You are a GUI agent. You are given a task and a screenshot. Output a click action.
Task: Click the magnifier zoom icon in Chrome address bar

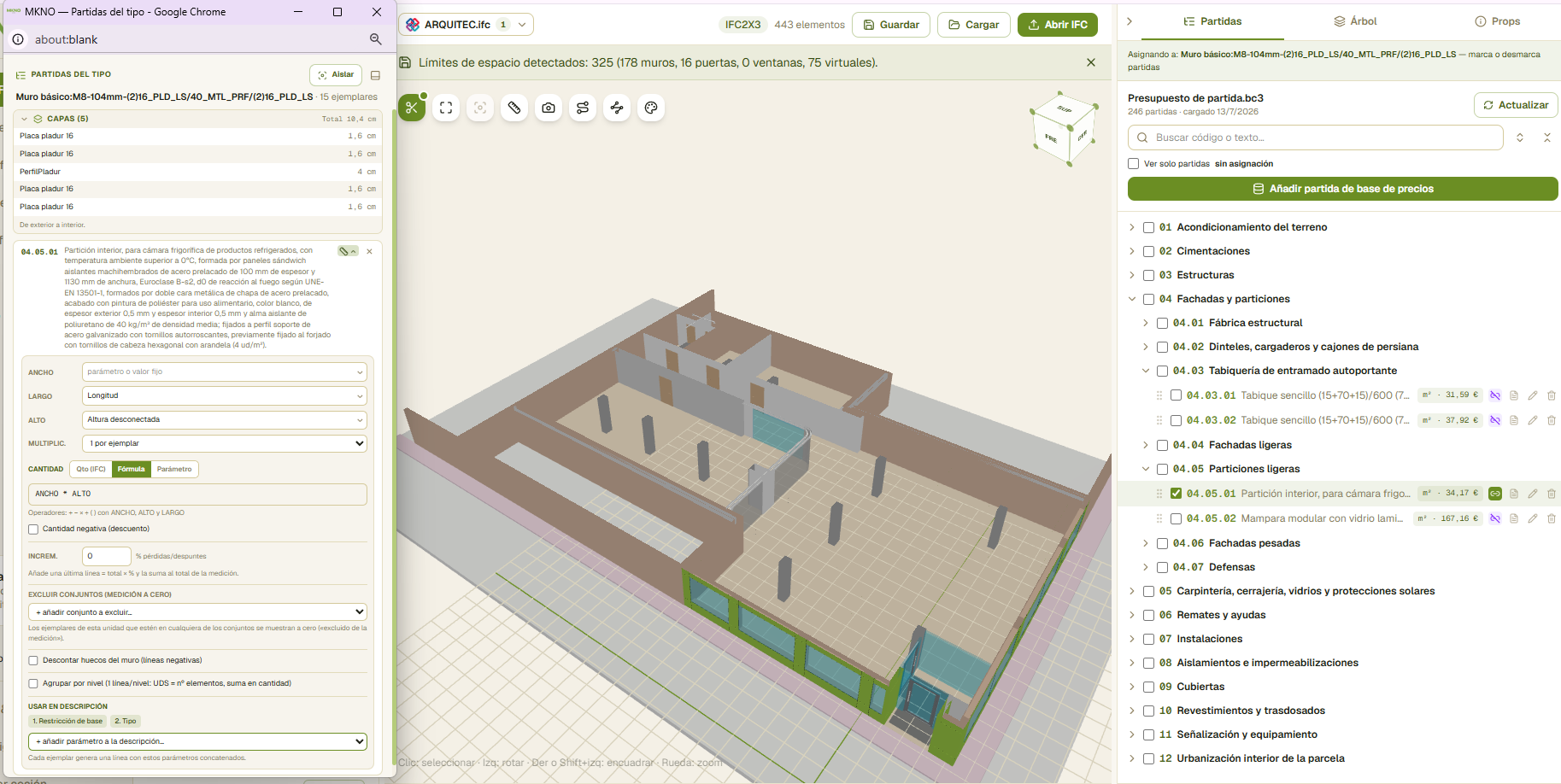[375, 39]
